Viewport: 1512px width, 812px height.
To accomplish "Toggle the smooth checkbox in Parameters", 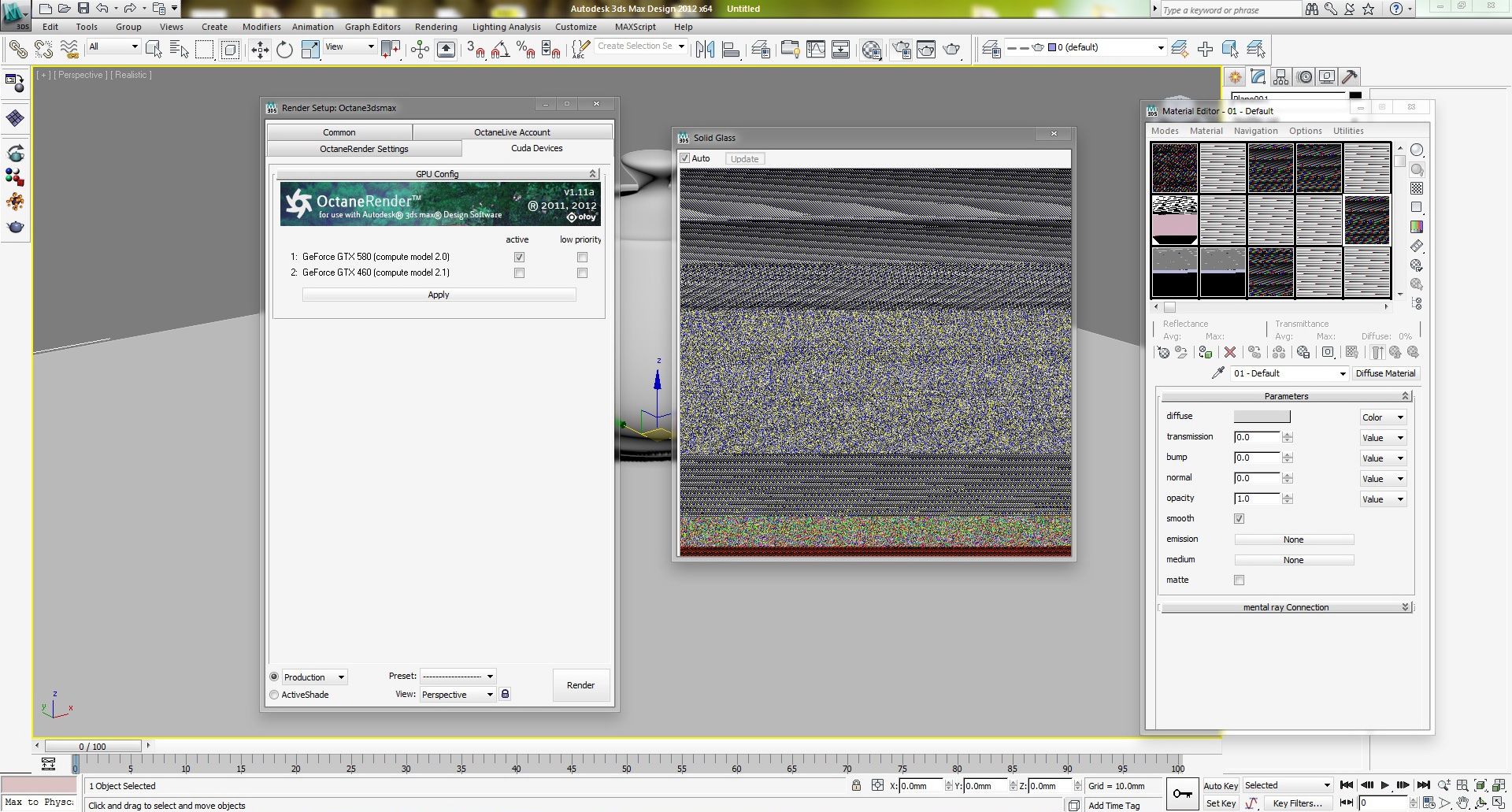I will coord(1239,518).
